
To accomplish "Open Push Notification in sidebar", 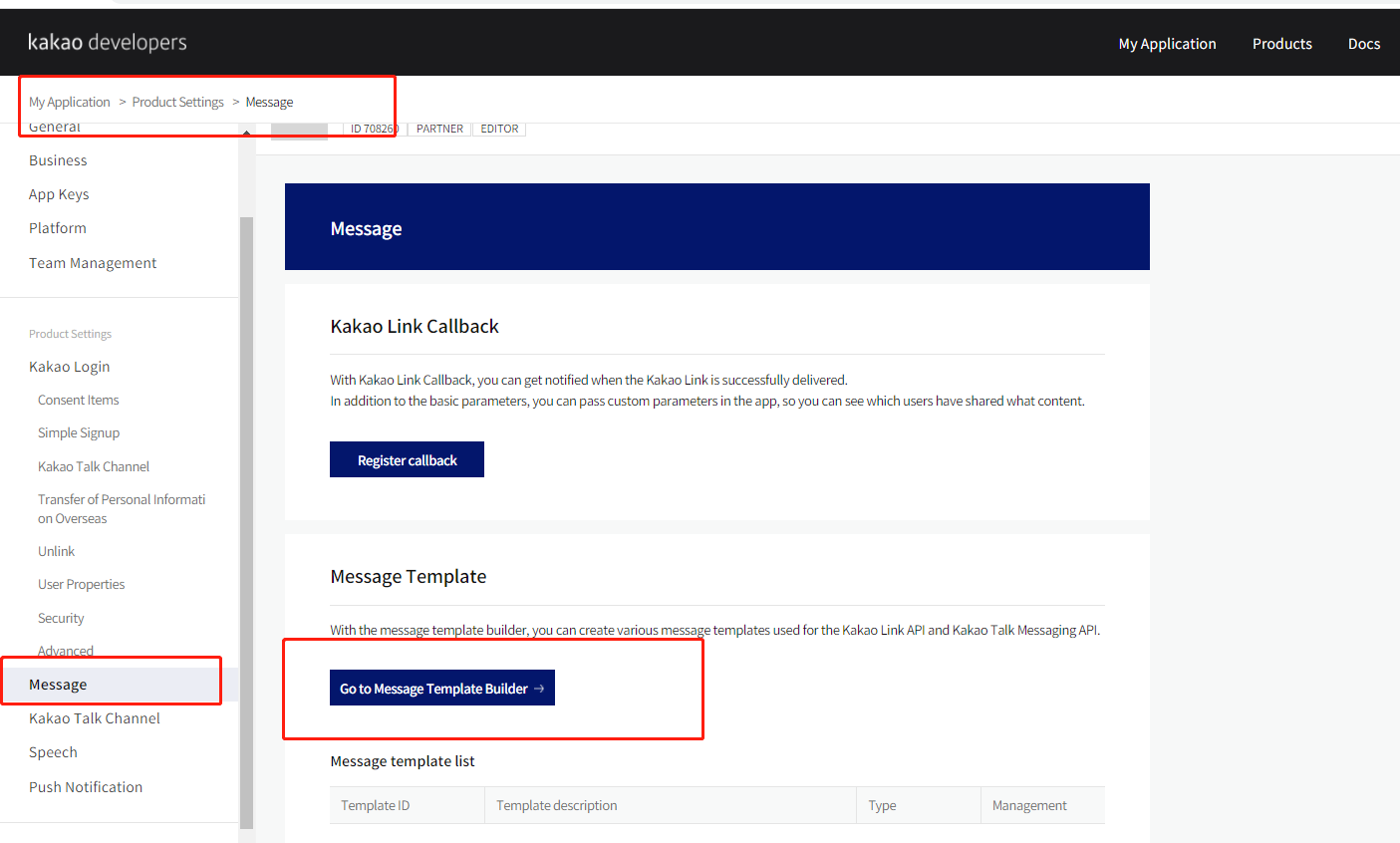I will click(86, 787).
